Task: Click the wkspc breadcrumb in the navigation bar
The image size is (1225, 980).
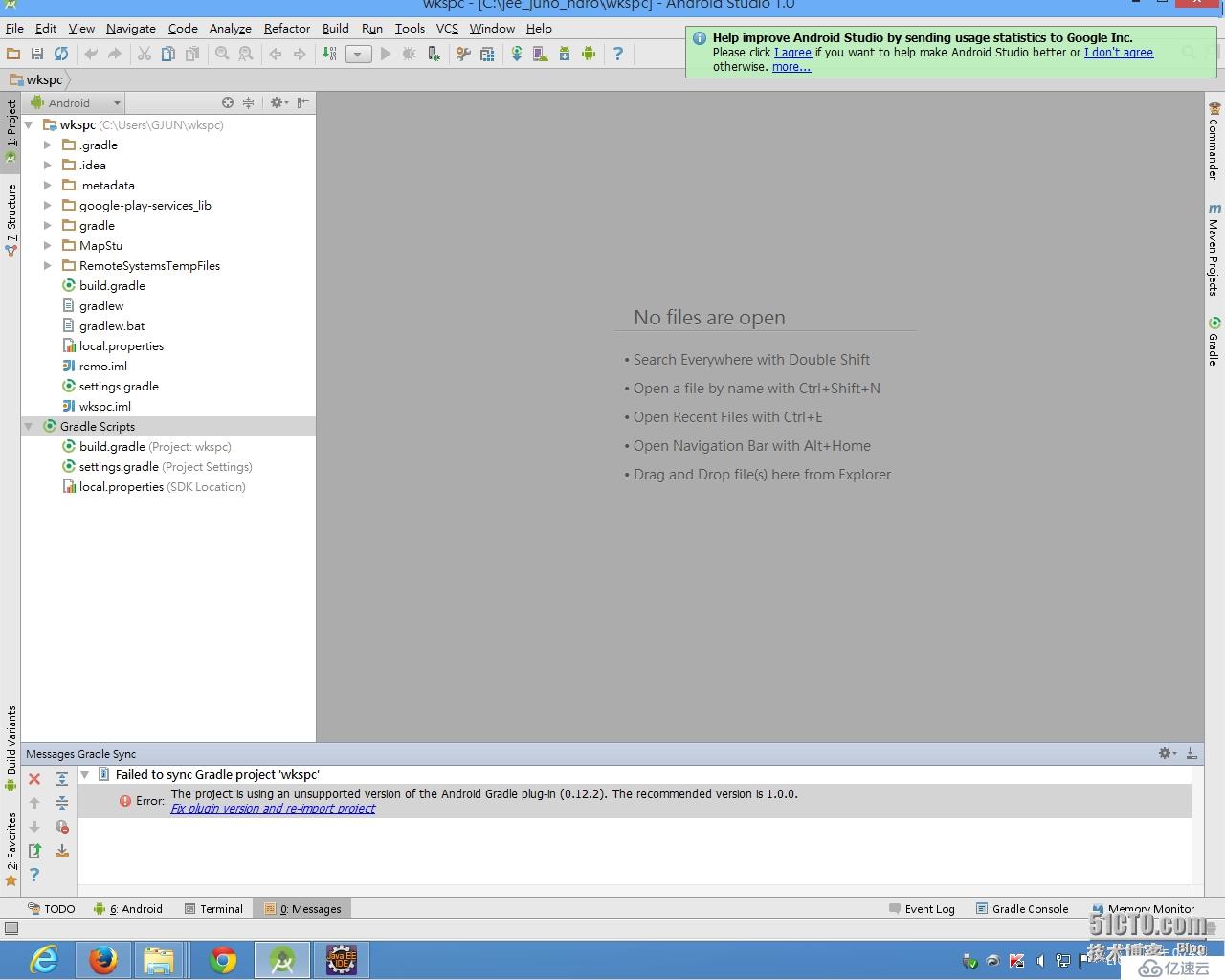Action: (x=36, y=79)
